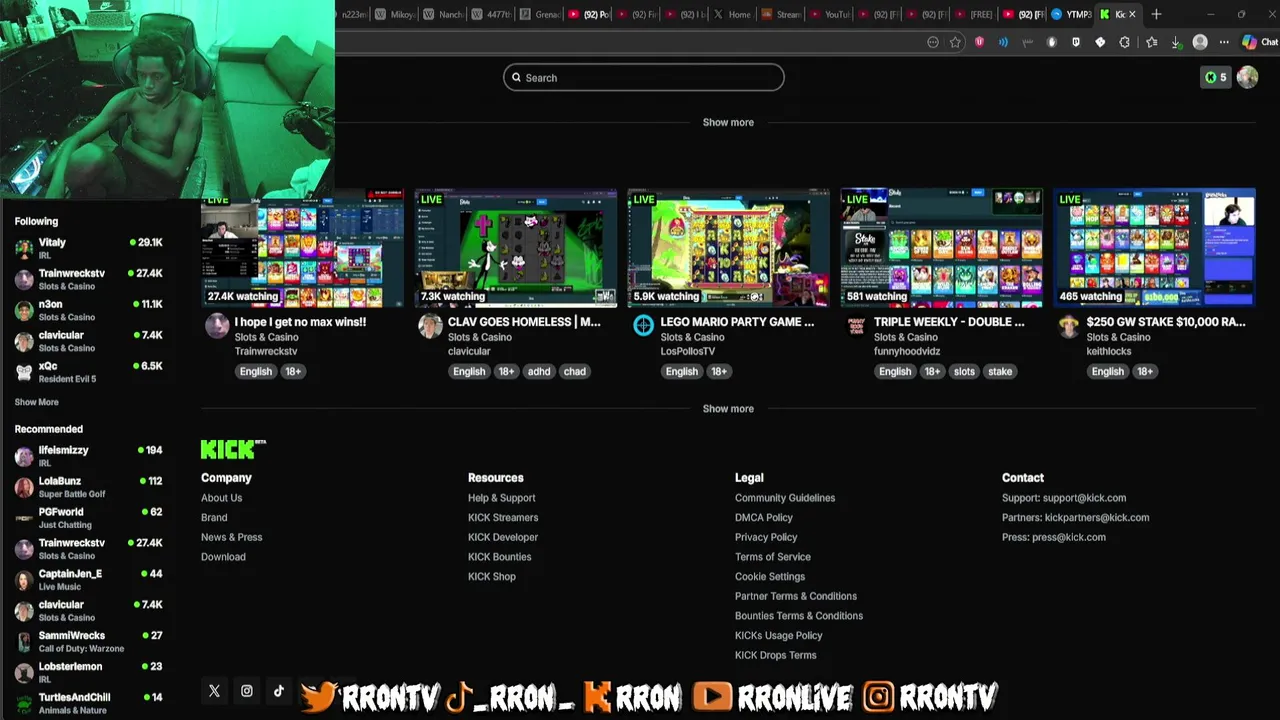Open About Us link
The image size is (1280, 720).
point(221,498)
